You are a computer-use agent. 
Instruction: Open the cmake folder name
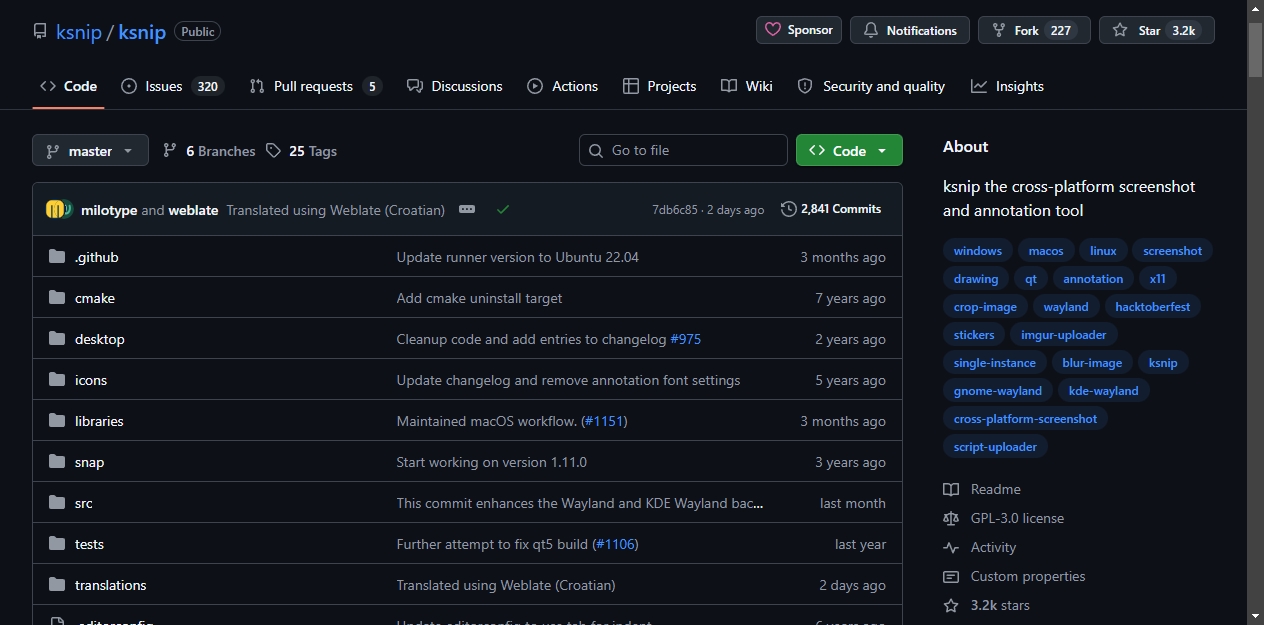[x=95, y=298]
